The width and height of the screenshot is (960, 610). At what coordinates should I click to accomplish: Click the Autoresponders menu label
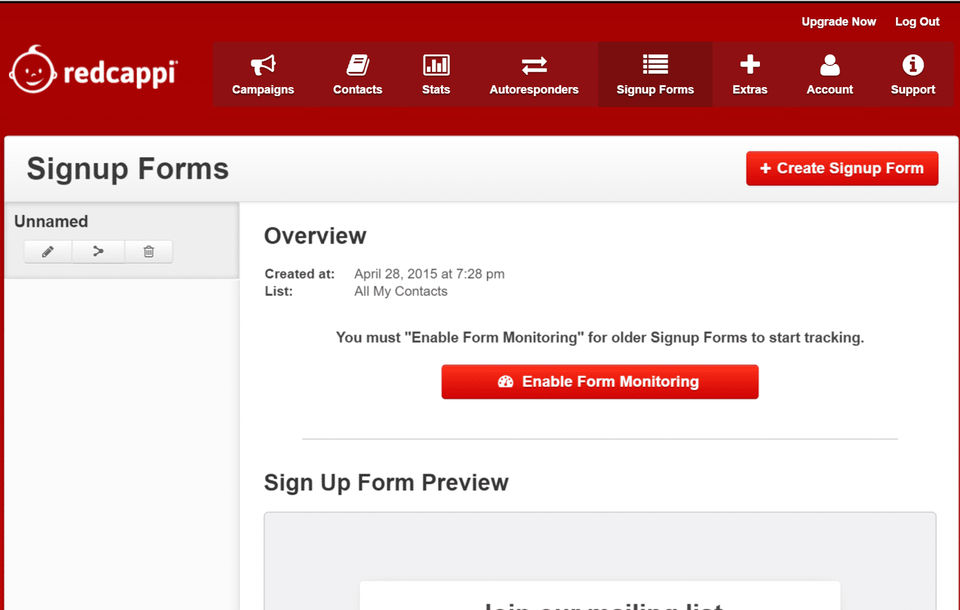point(534,89)
